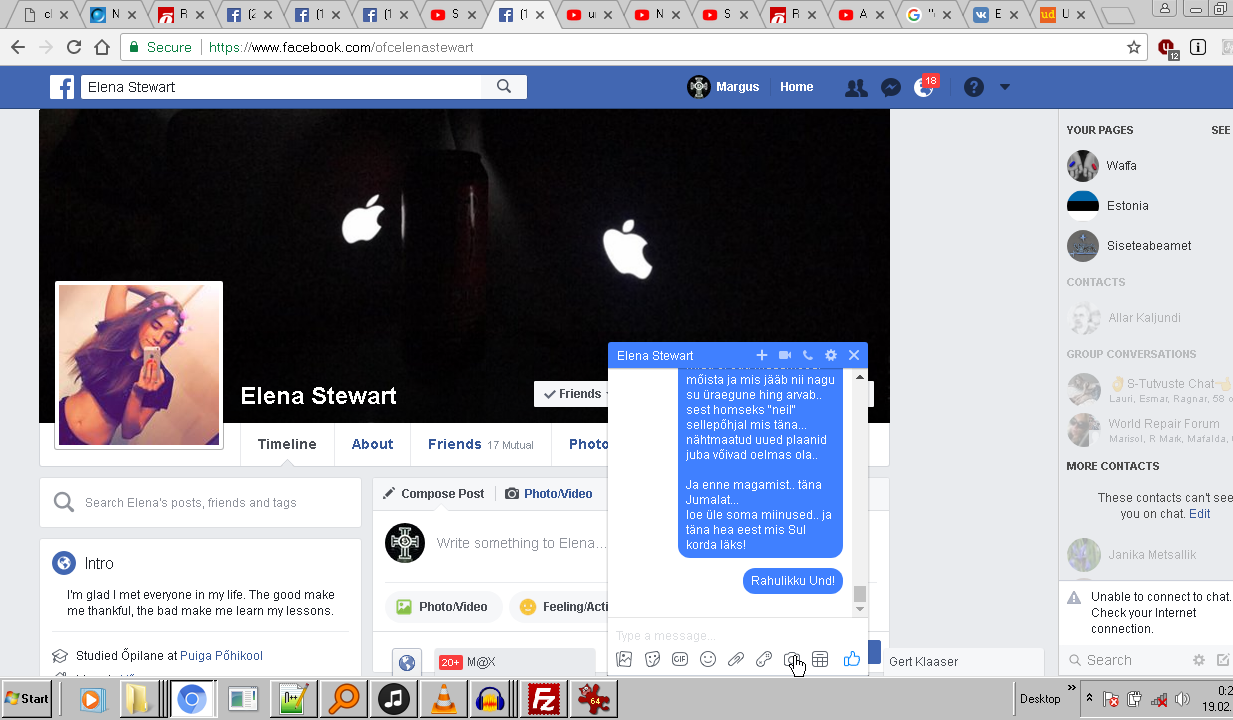
Task: Start a voice call with Elena Stewart
Action: [808, 355]
